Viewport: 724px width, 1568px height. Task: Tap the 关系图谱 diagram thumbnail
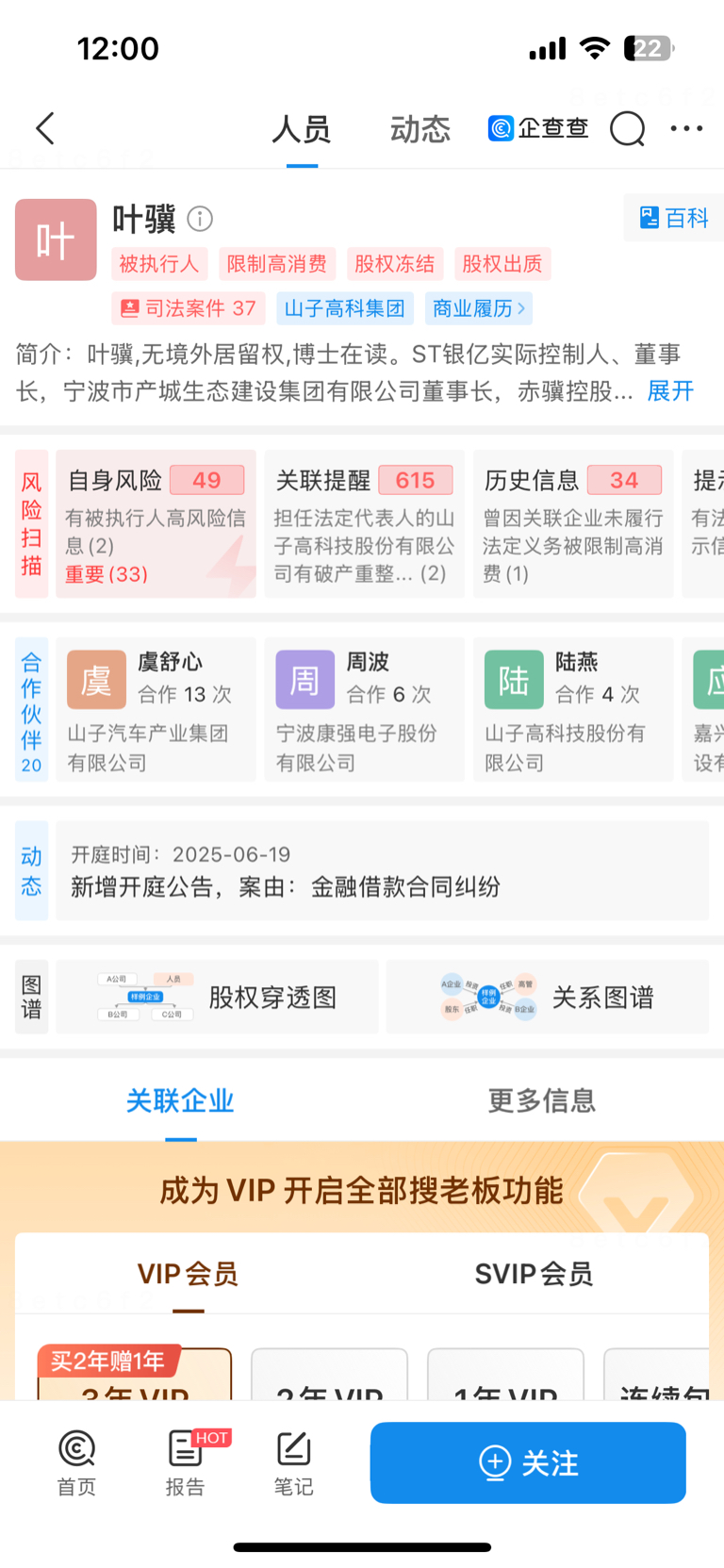[x=488, y=997]
